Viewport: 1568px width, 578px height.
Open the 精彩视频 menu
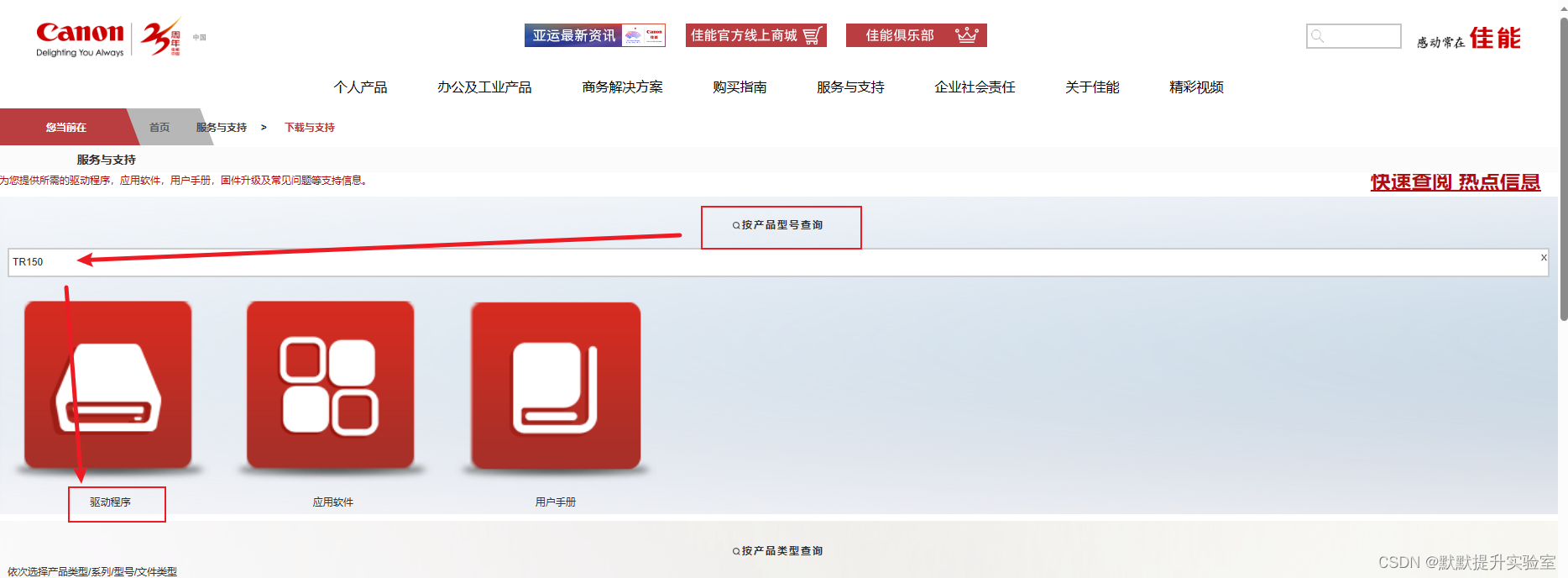coord(1196,87)
